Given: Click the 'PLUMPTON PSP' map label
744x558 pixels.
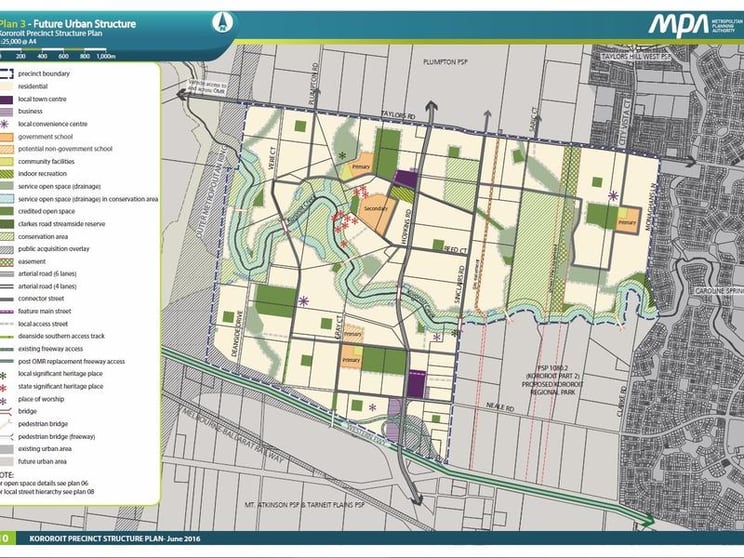Looking at the screenshot, I should pos(446,62).
